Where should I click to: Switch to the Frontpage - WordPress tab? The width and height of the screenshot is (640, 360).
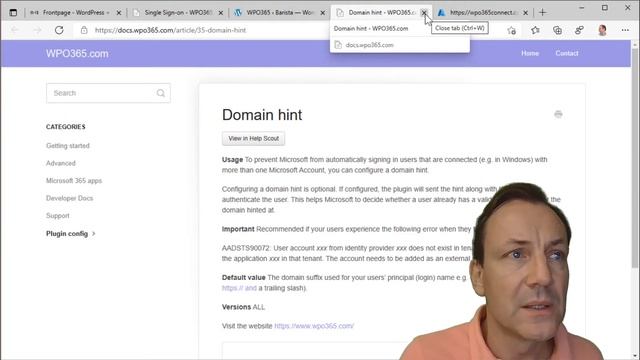click(76, 13)
